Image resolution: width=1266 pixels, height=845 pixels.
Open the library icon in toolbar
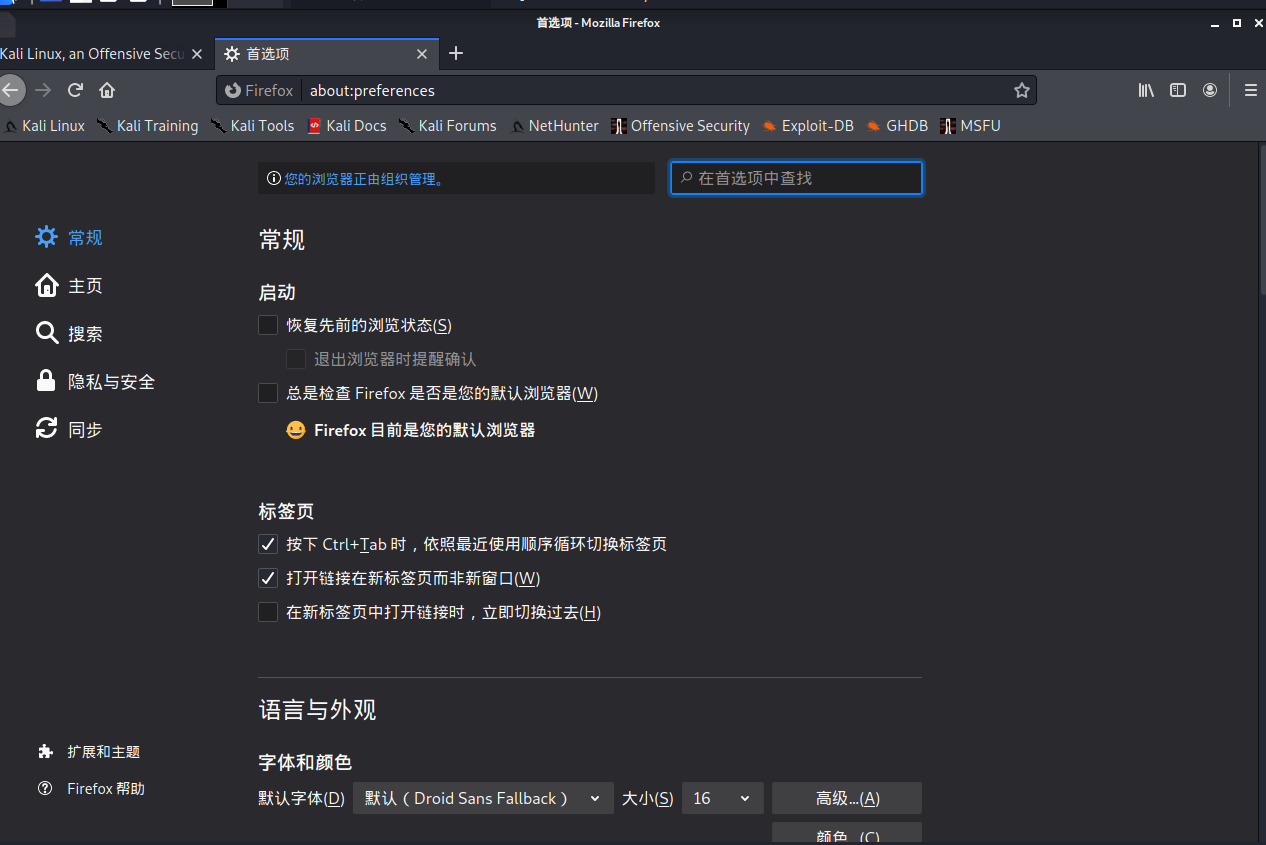1146,90
